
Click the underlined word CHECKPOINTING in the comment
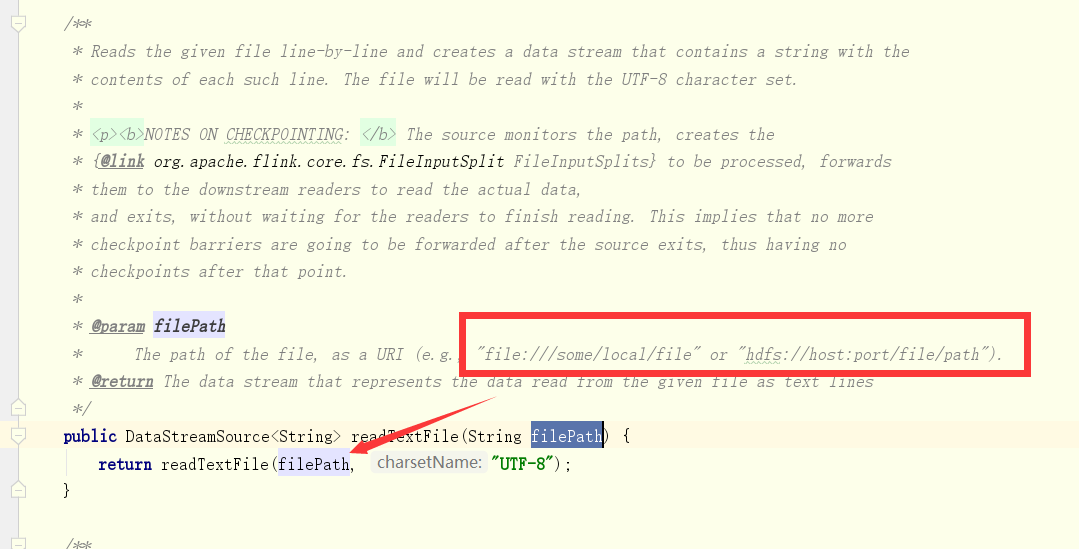pos(284,134)
